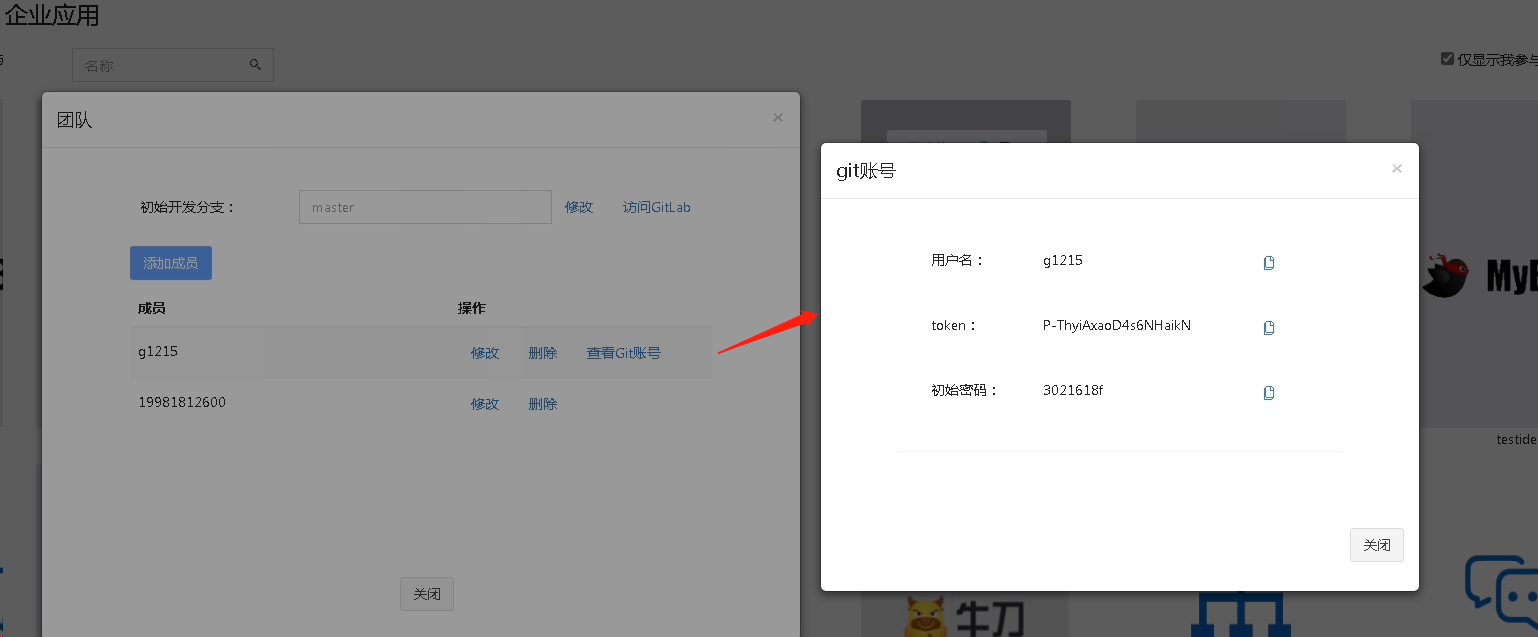Click the search magnifier icon in the name box
Screen dimensions: 1538x637
[x=255, y=65]
